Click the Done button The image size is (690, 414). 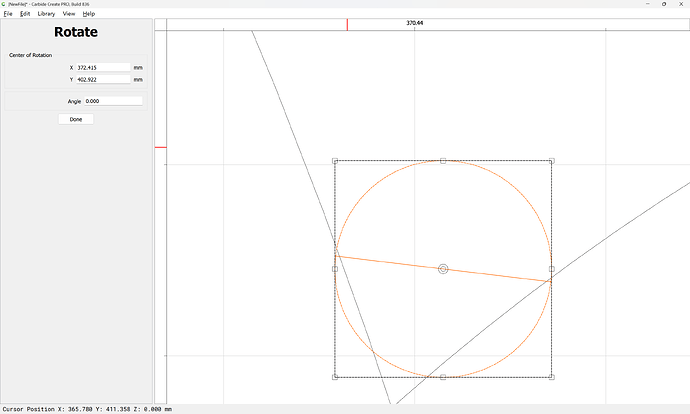[x=76, y=119]
